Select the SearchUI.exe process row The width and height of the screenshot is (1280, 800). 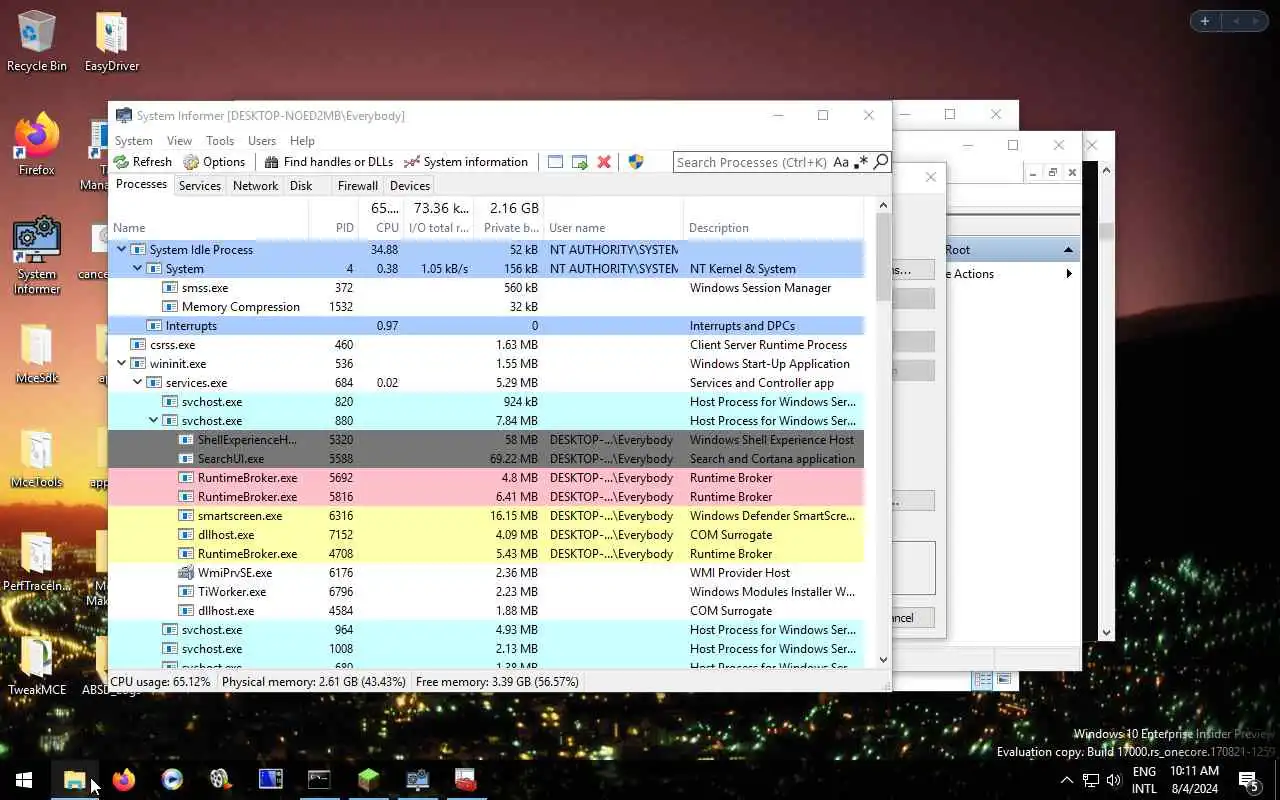[x=486, y=459]
